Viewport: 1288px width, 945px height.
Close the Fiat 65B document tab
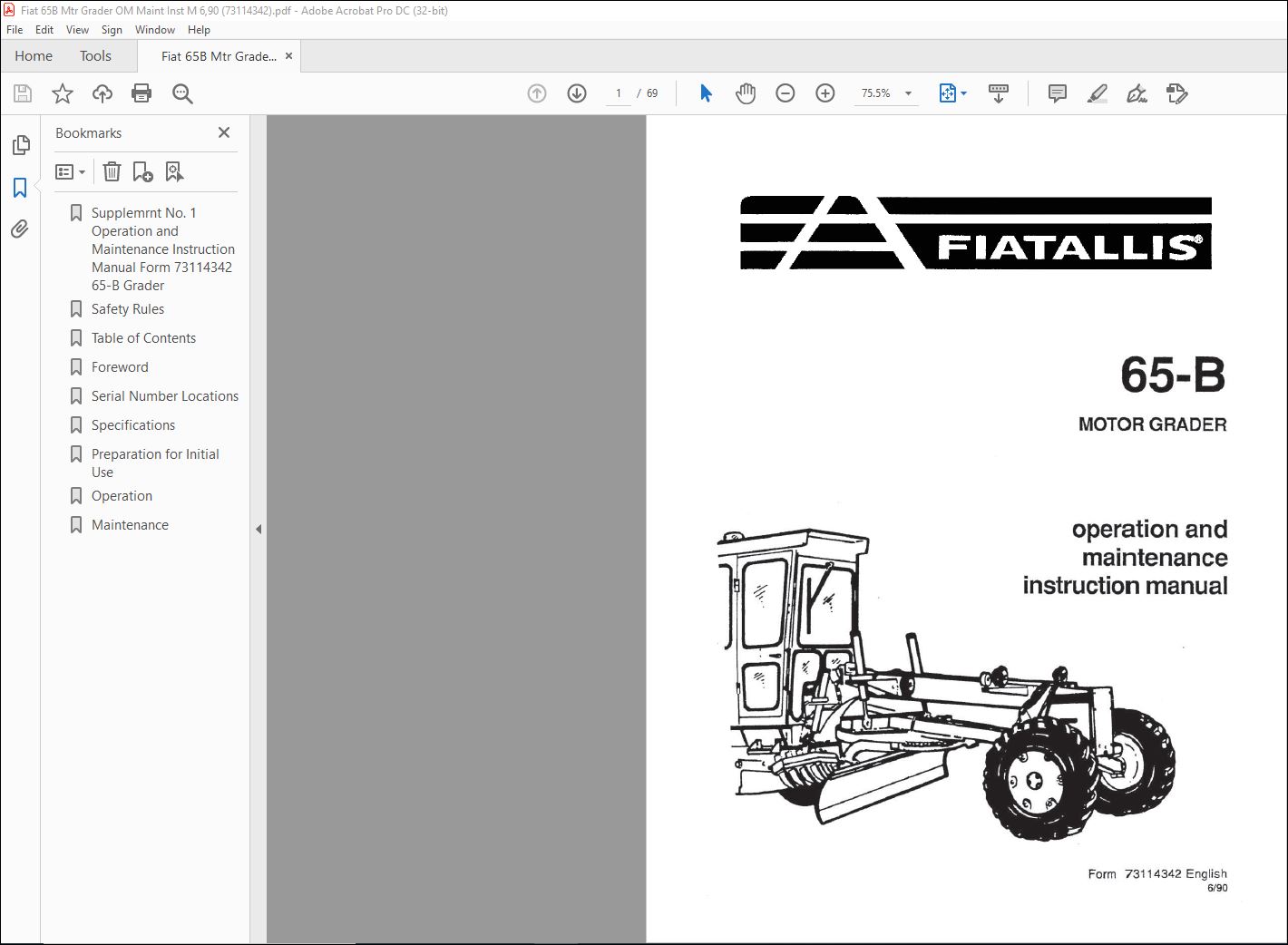coord(288,56)
